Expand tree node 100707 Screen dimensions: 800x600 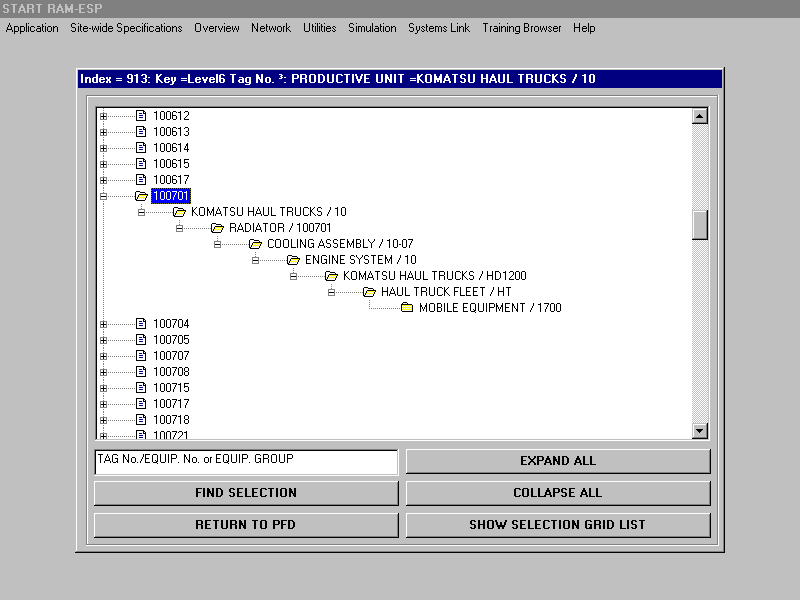104,356
